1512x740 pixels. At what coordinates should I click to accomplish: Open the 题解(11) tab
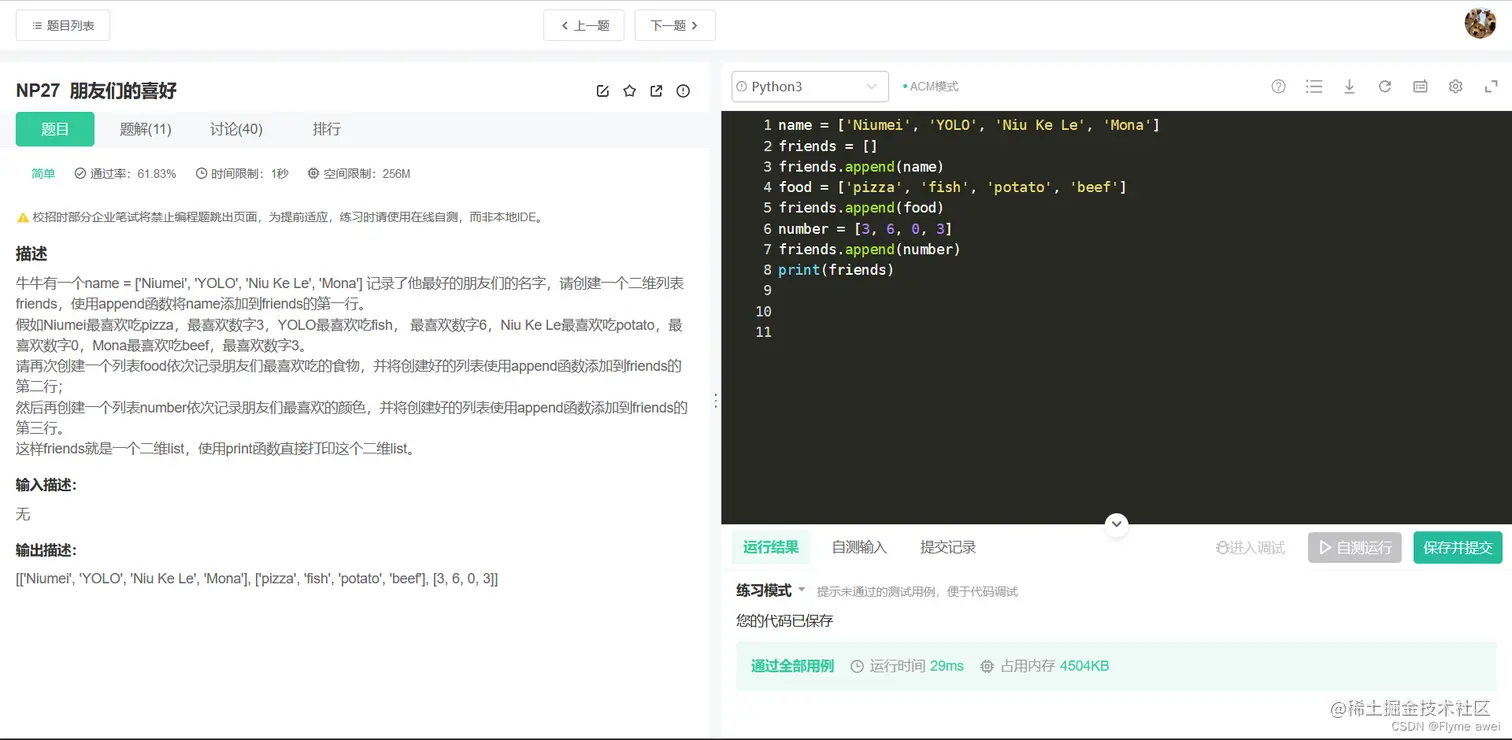(146, 128)
